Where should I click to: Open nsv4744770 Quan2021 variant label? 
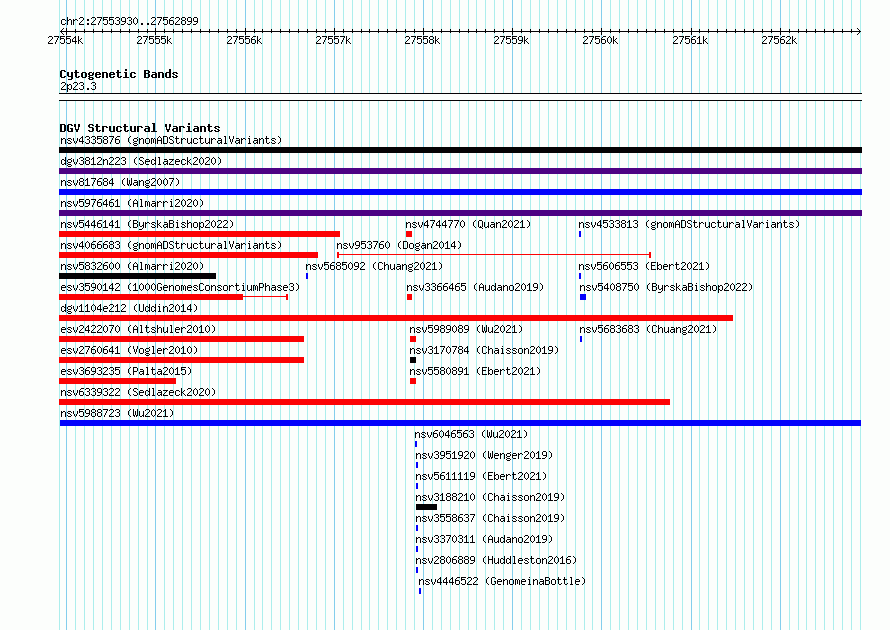coord(468,224)
